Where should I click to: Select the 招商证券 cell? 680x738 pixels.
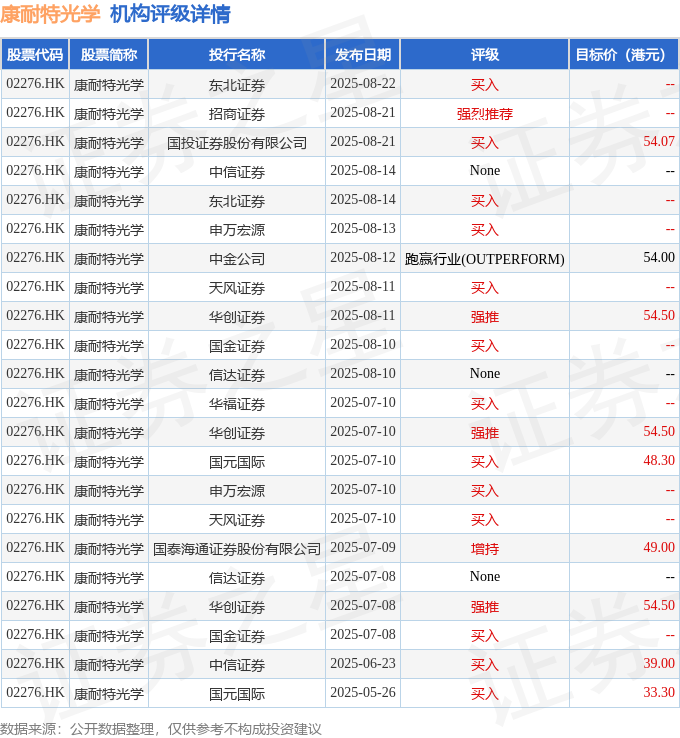[237, 113]
